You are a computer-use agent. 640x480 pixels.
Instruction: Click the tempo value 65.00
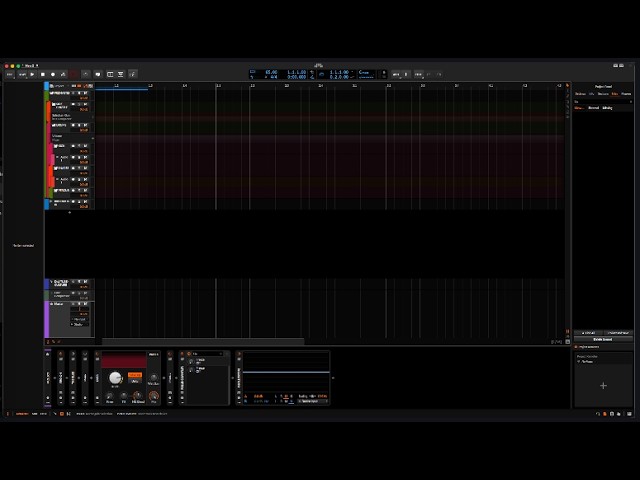click(271, 72)
